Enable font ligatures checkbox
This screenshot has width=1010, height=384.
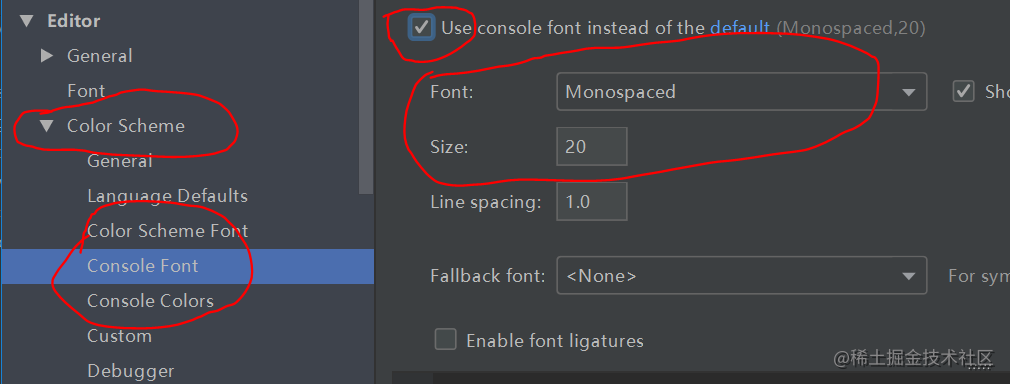pyautogui.click(x=445, y=340)
